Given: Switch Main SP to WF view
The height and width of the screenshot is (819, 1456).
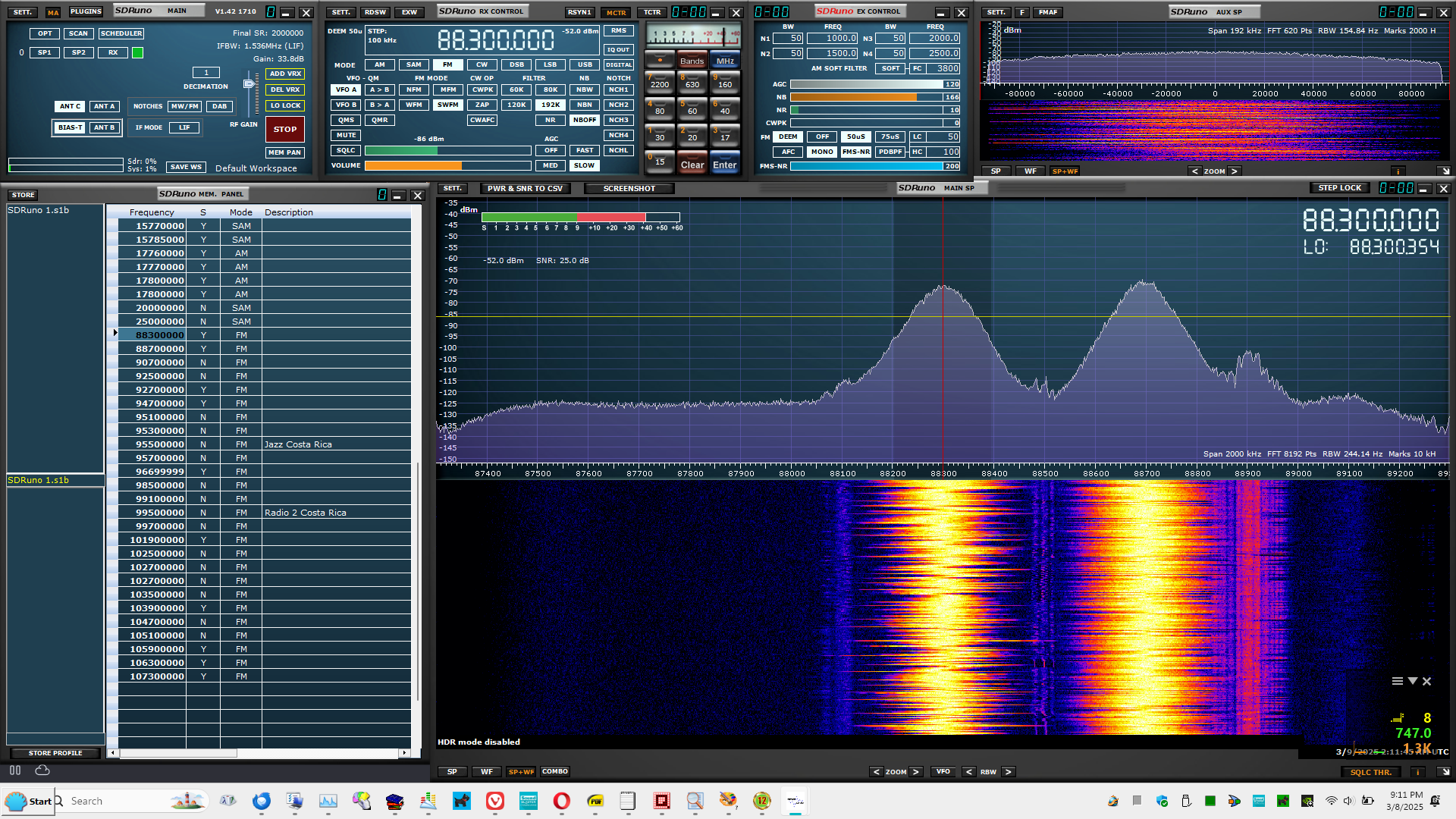Looking at the screenshot, I should 486,772.
